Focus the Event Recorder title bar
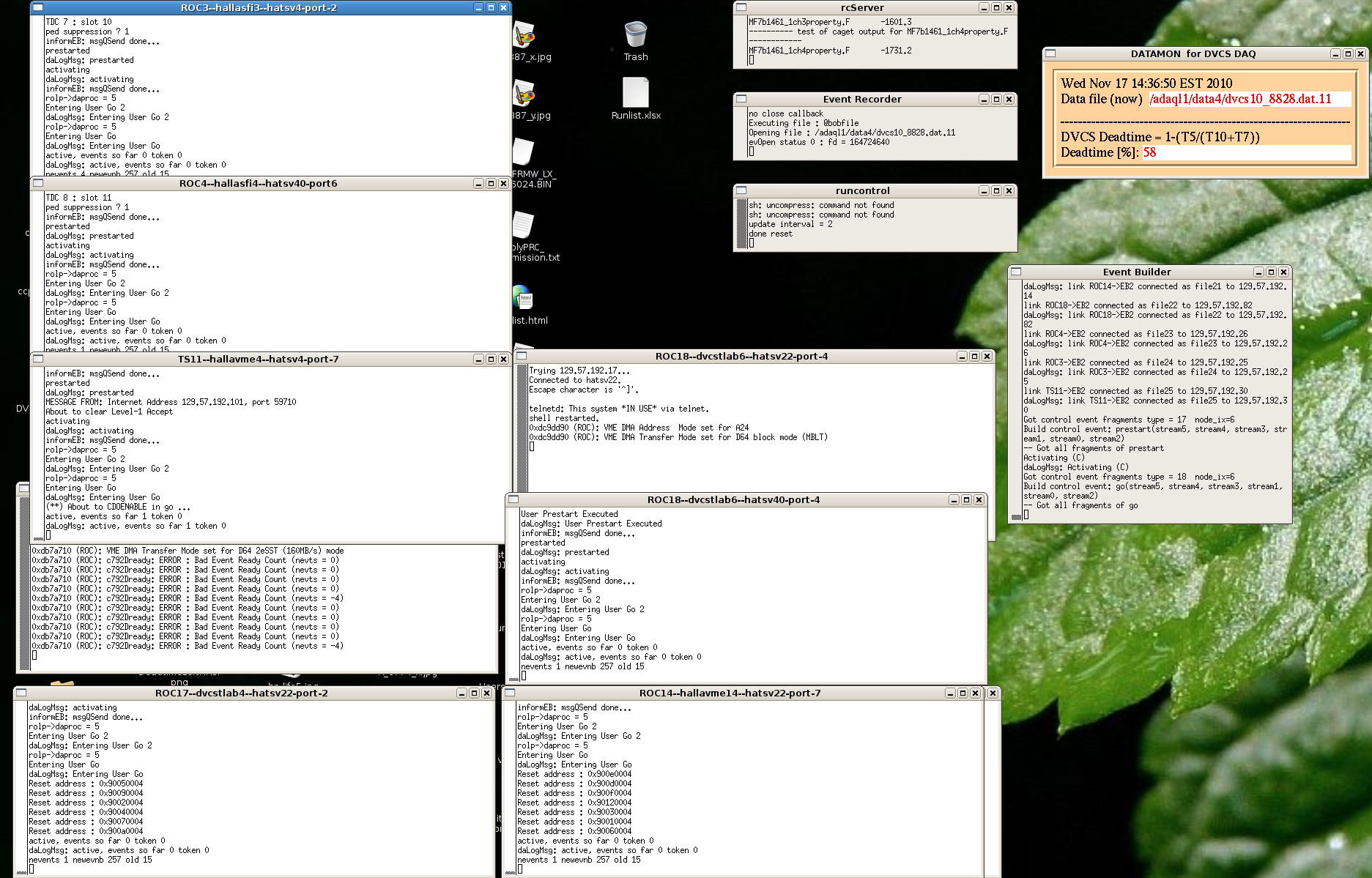The width and height of the screenshot is (1372, 878). click(x=862, y=99)
